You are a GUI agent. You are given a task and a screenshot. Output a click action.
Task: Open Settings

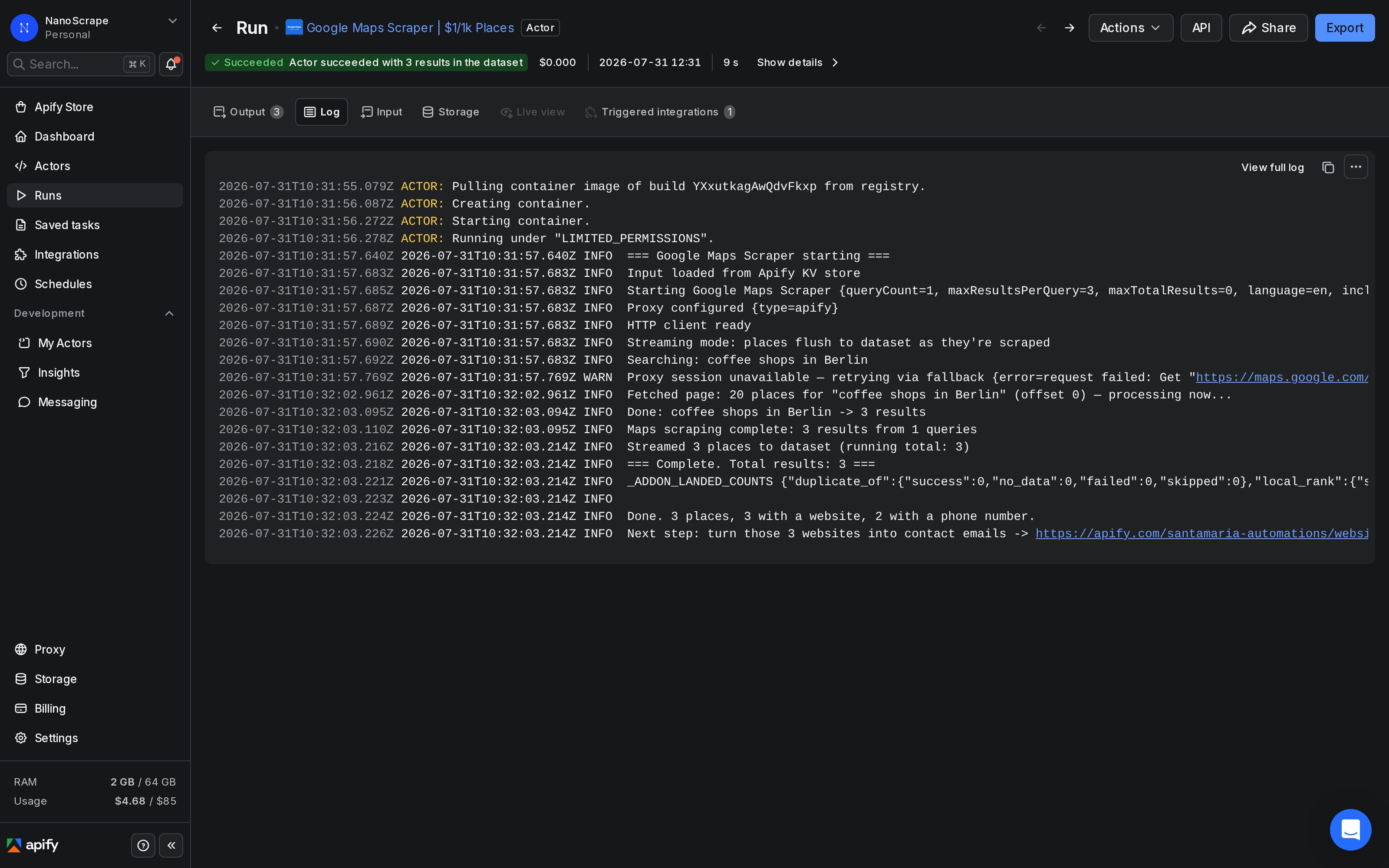(x=95, y=738)
